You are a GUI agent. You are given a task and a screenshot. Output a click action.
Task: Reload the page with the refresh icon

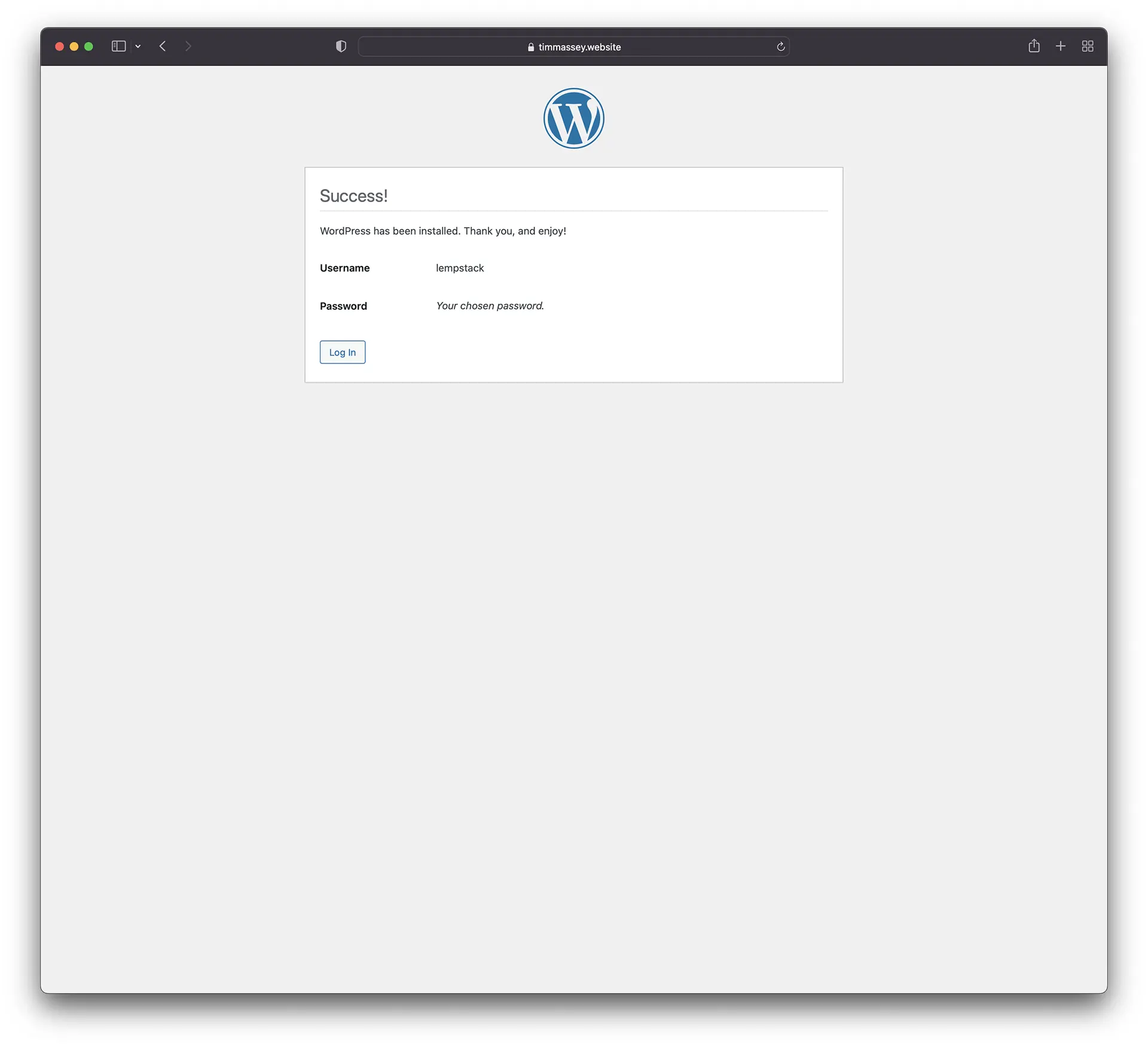click(x=780, y=47)
